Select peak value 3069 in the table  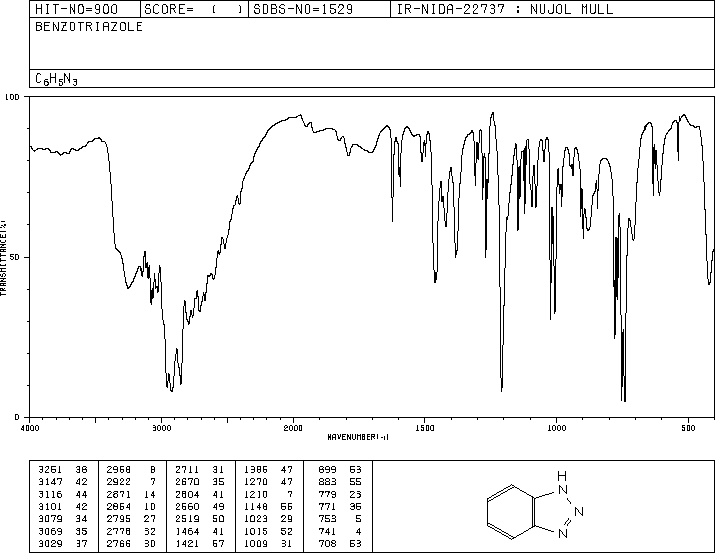point(50,532)
